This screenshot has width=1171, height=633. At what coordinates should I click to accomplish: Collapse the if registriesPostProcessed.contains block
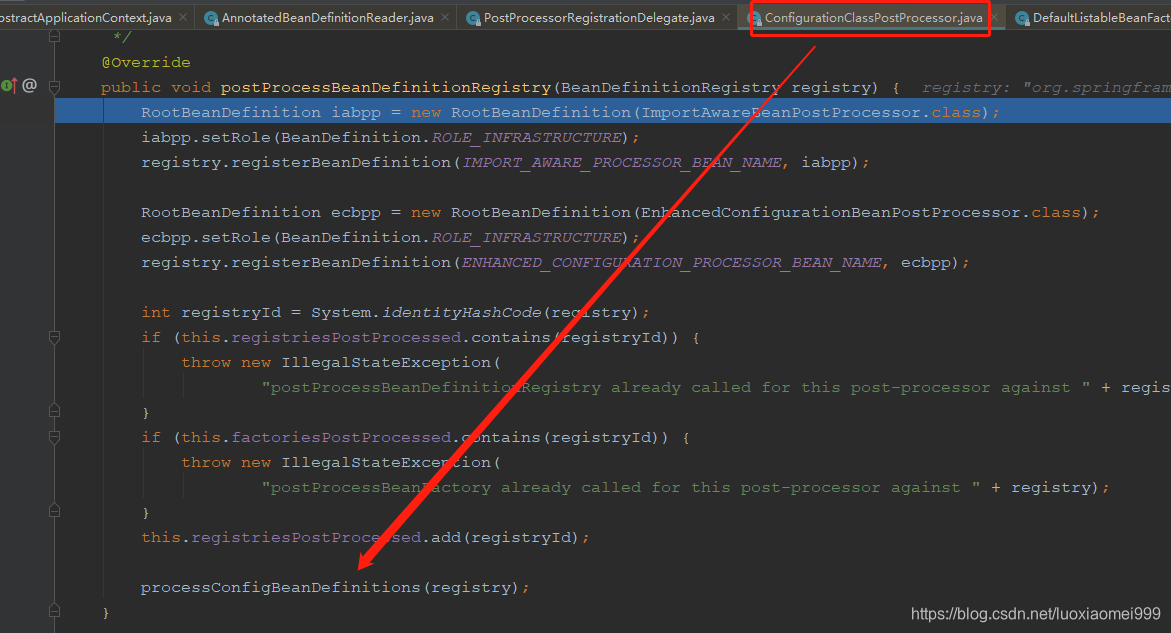(55, 337)
